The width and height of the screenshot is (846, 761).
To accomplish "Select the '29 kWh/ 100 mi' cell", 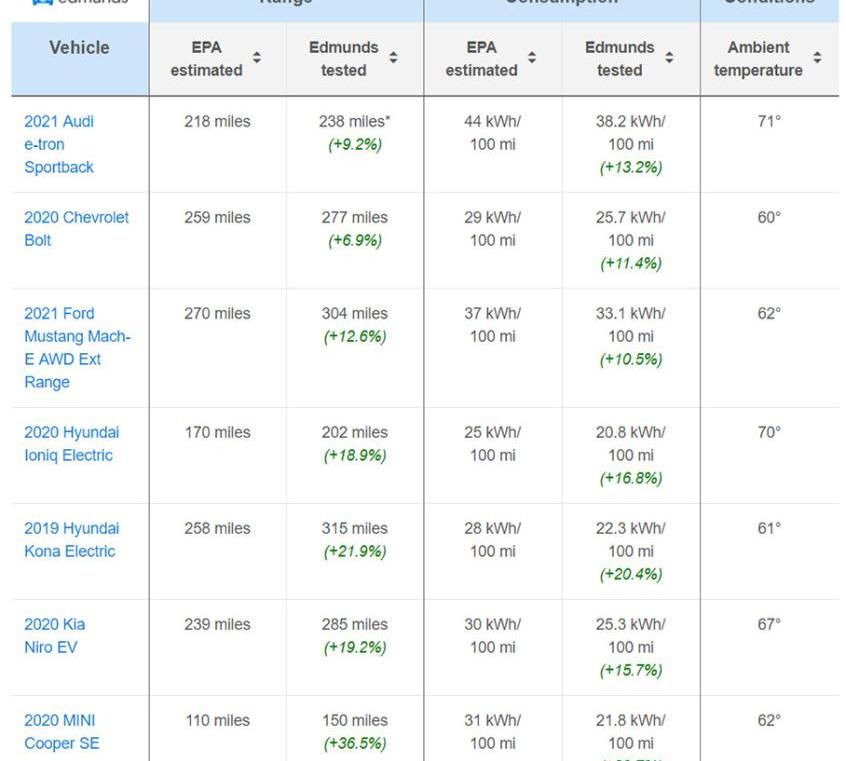I will pos(493,229).
